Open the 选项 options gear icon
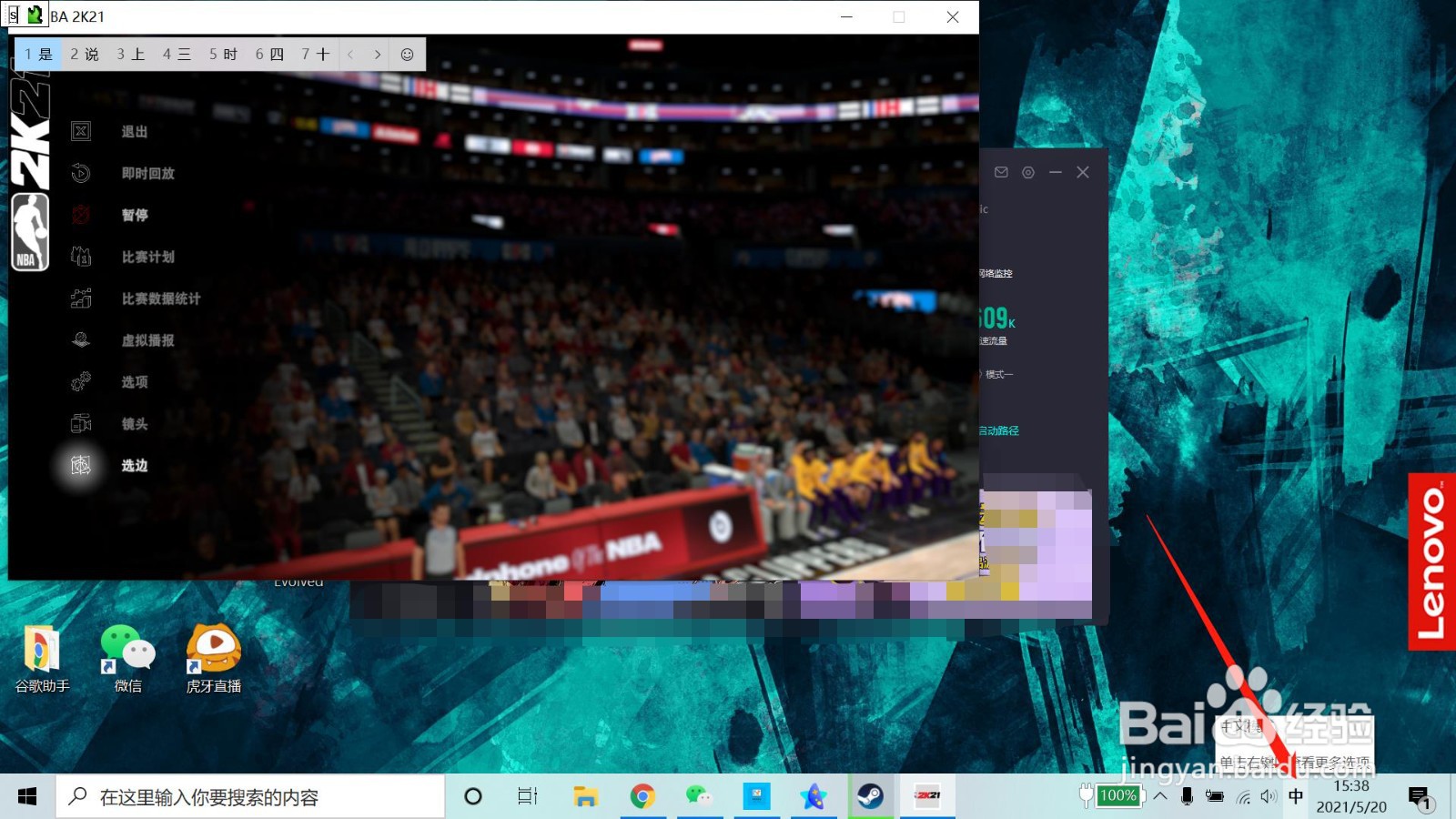 [x=81, y=381]
